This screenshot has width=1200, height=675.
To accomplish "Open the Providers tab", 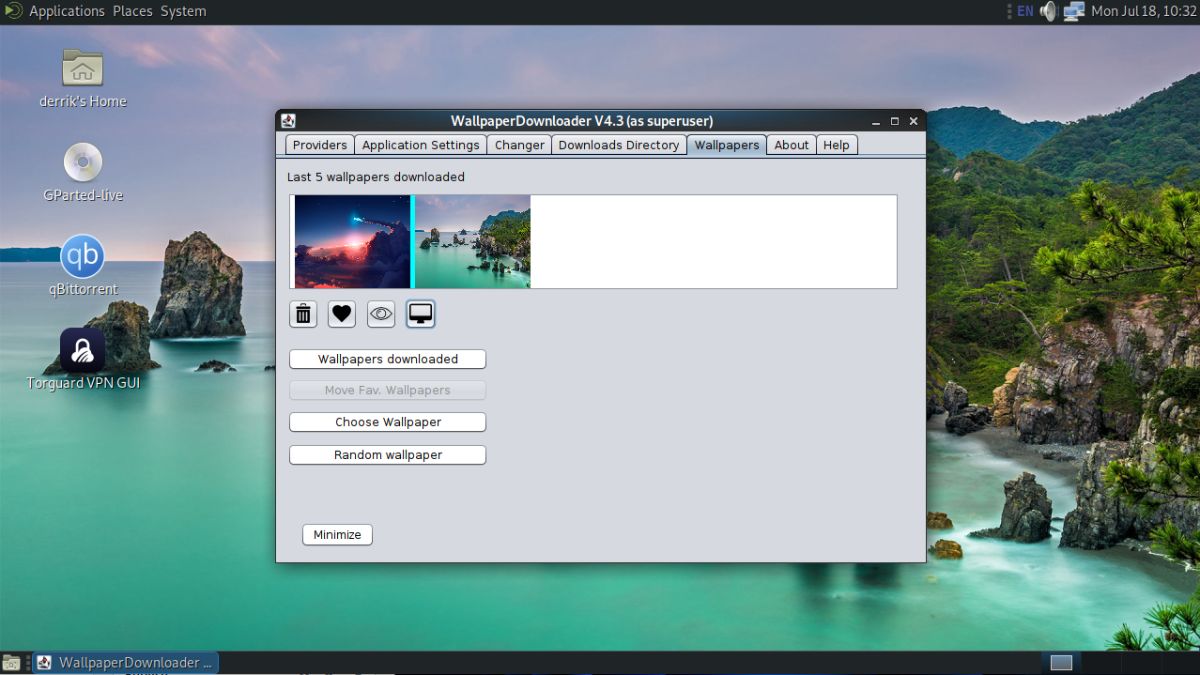I will [319, 144].
